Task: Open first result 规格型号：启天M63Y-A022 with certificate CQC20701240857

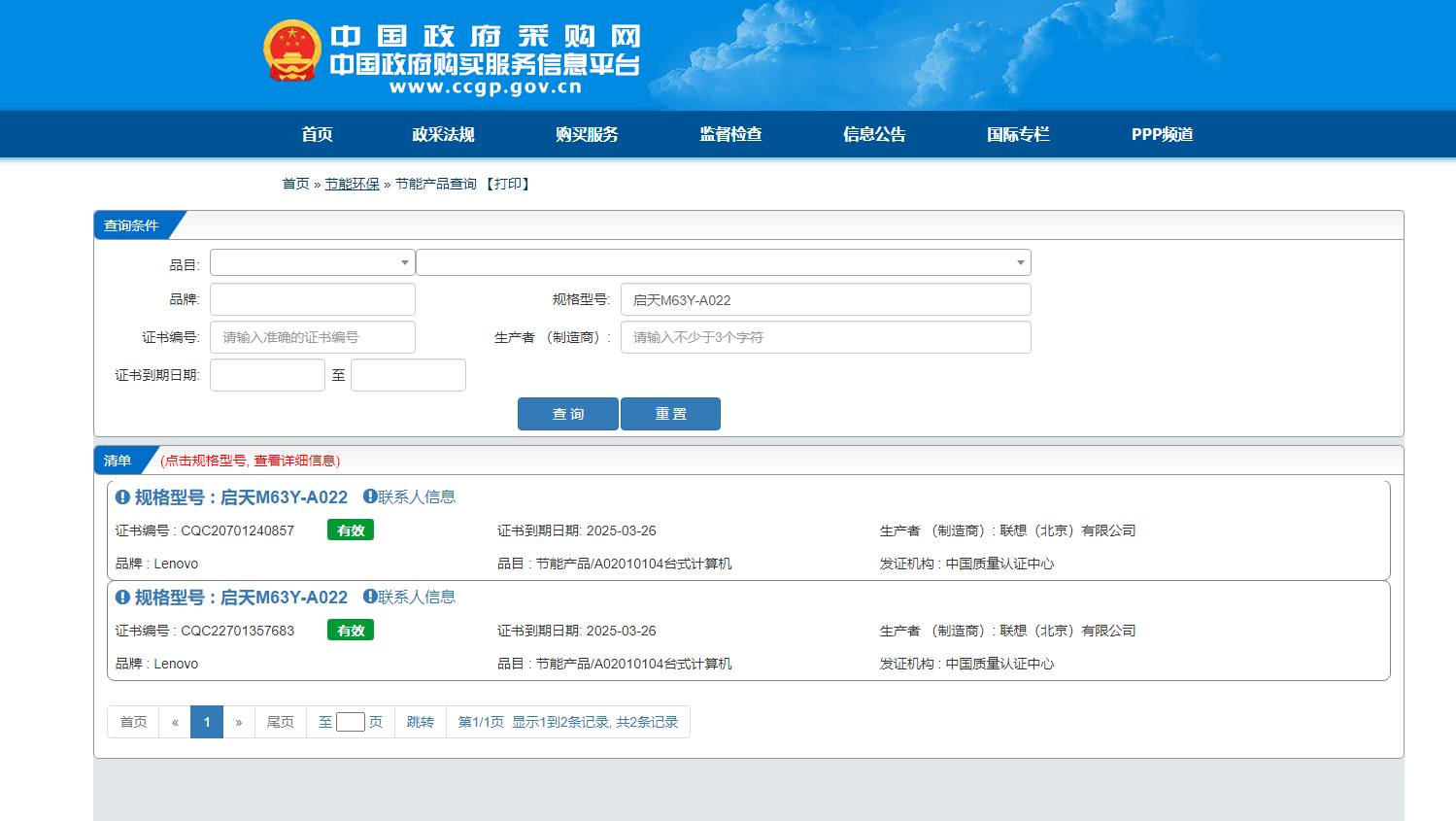Action: pos(241,497)
